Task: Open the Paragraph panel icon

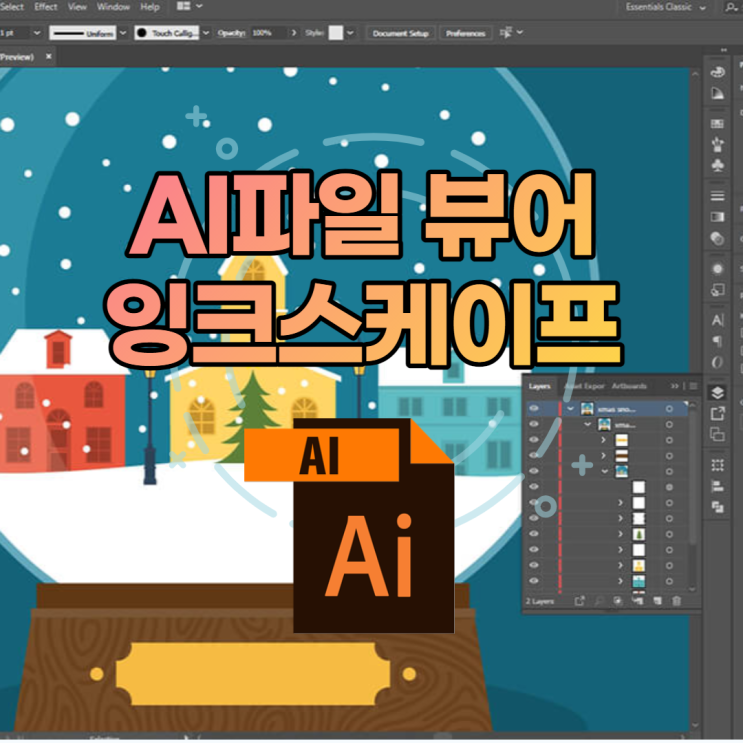Action: (717, 341)
